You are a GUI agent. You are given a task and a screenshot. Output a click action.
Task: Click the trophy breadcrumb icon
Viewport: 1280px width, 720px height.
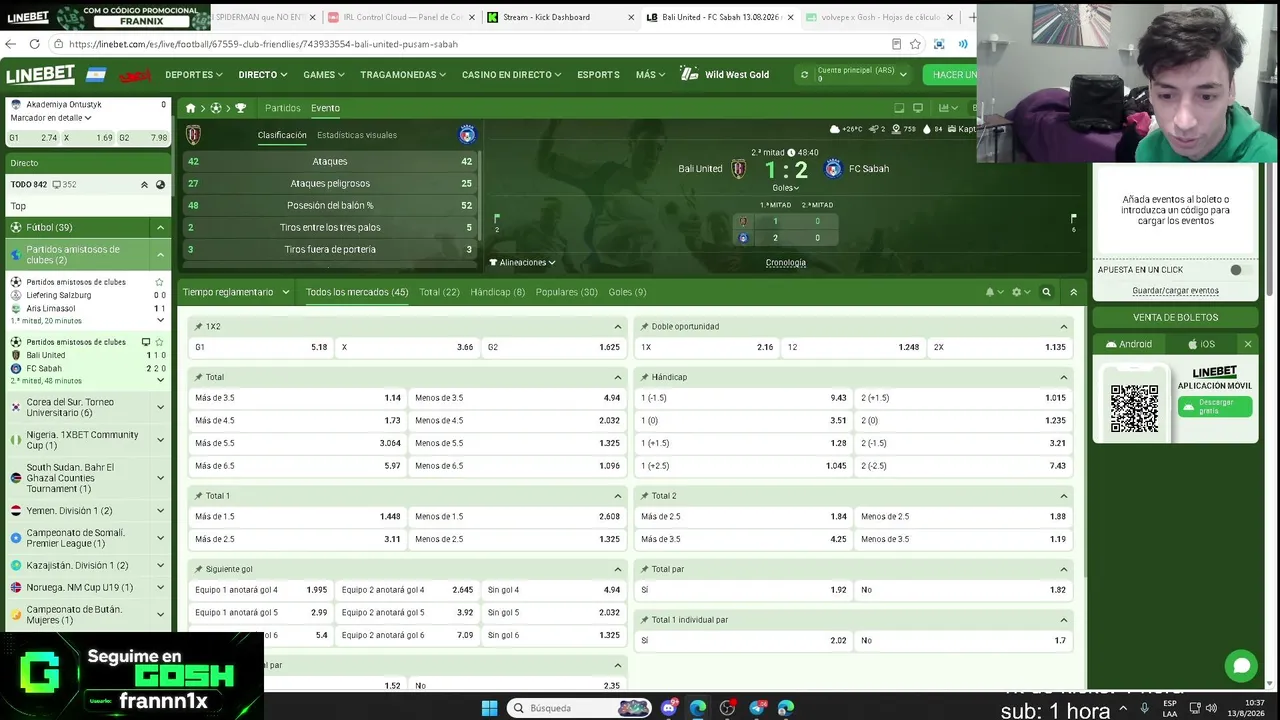(240, 108)
